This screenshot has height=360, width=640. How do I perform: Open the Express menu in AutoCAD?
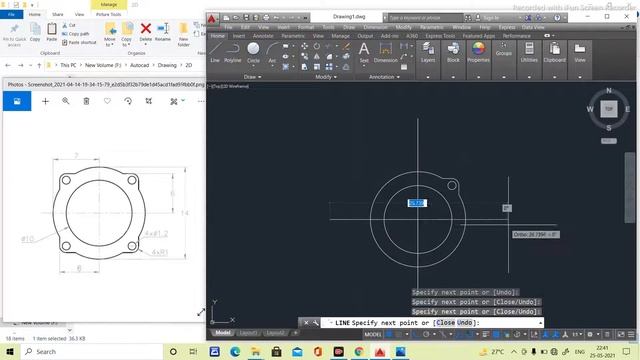[507, 27]
